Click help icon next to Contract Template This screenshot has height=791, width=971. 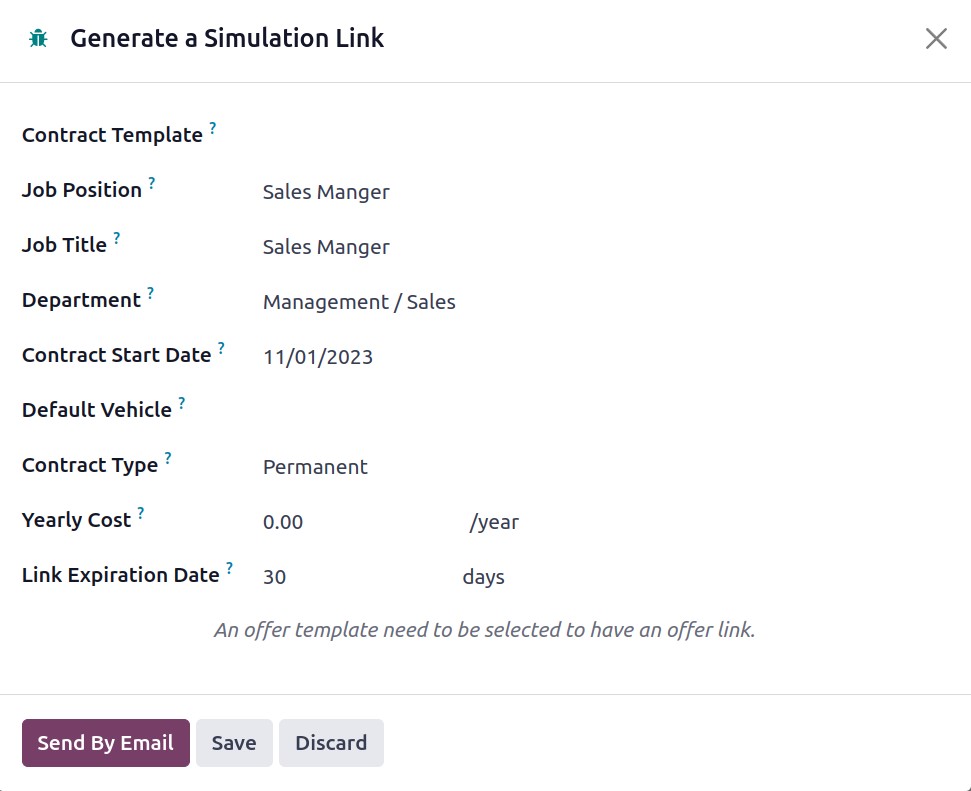click(x=212, y=128)
